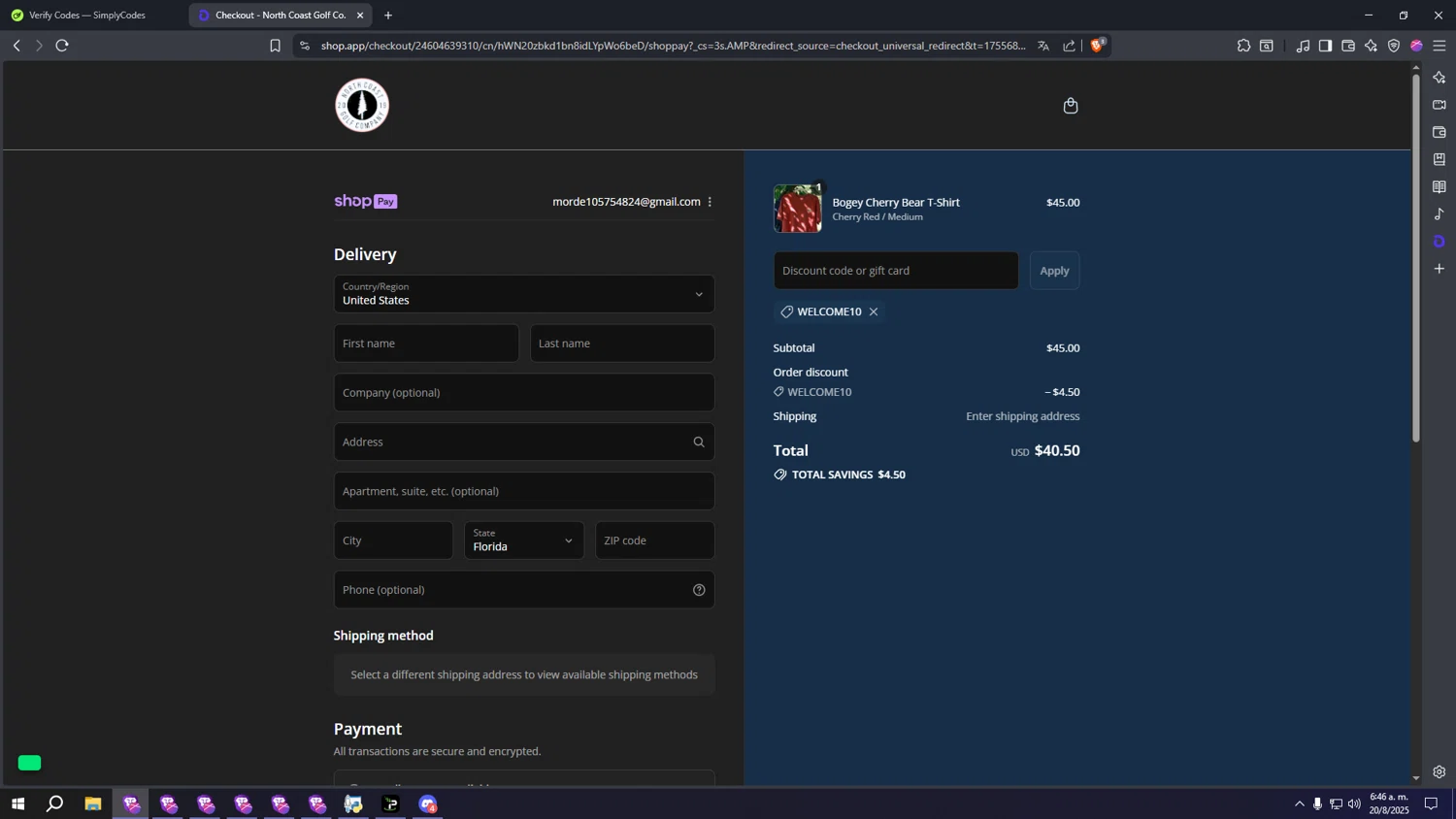Open account options menu next to email
1456x819 pixels.
[x=711, y=202]
